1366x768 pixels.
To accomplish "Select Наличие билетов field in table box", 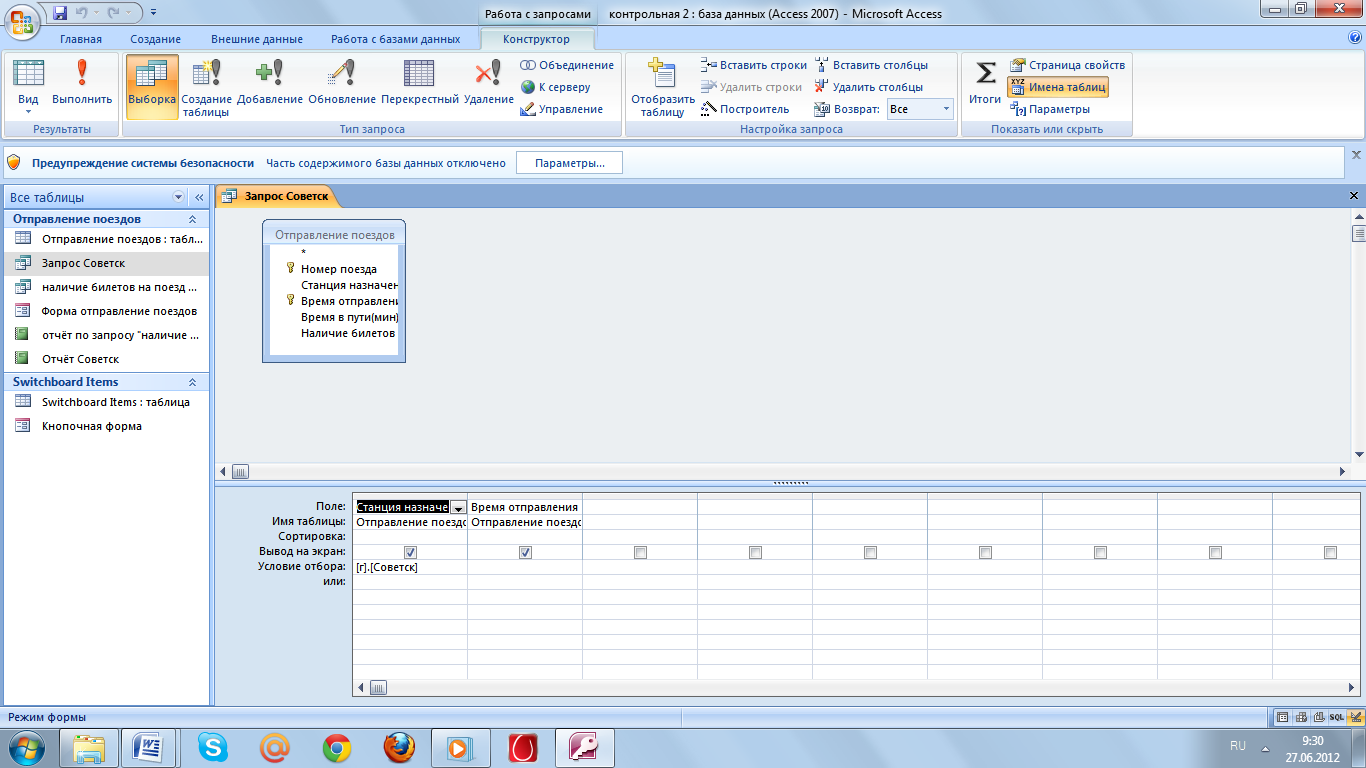I will click(x=347, y=333).
